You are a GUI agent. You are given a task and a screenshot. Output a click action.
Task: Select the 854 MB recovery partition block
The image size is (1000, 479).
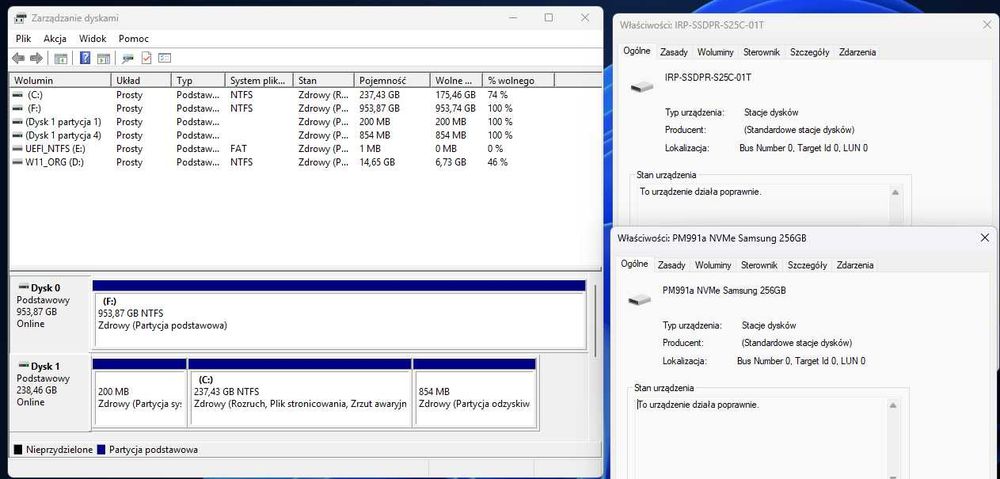coord(474,393)
